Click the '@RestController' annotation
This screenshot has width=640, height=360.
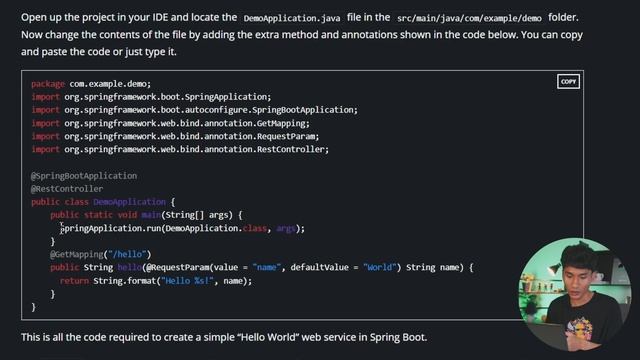pyautogui.click(x=67, y=189)
